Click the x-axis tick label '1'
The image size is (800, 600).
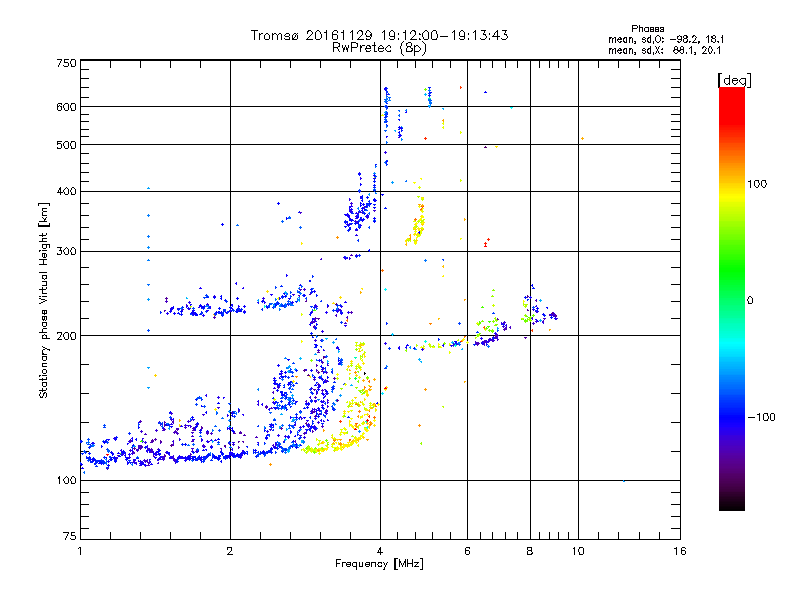click(80, 551)
